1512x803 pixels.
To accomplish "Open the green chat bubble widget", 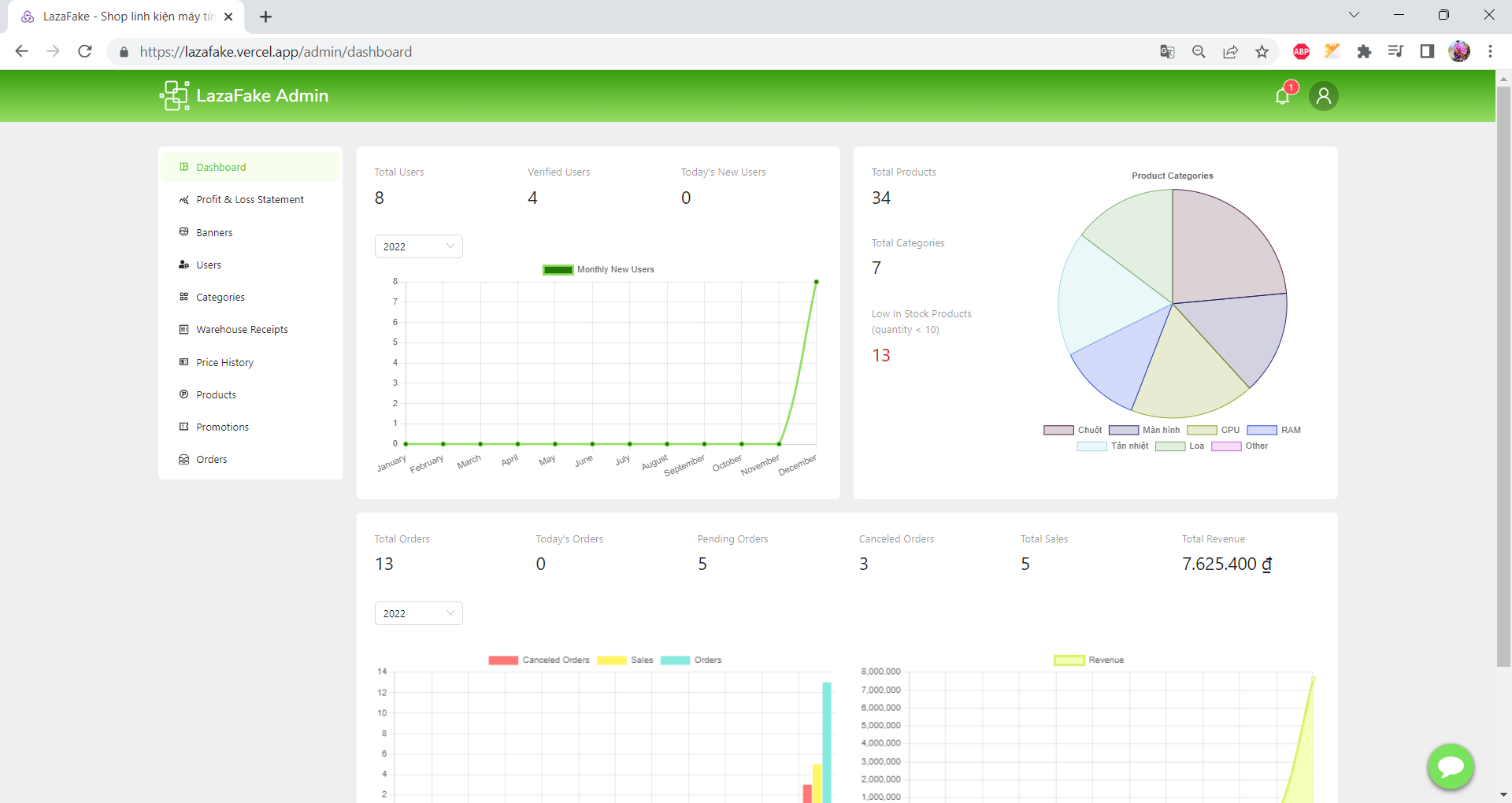I will coord(1451,766).
